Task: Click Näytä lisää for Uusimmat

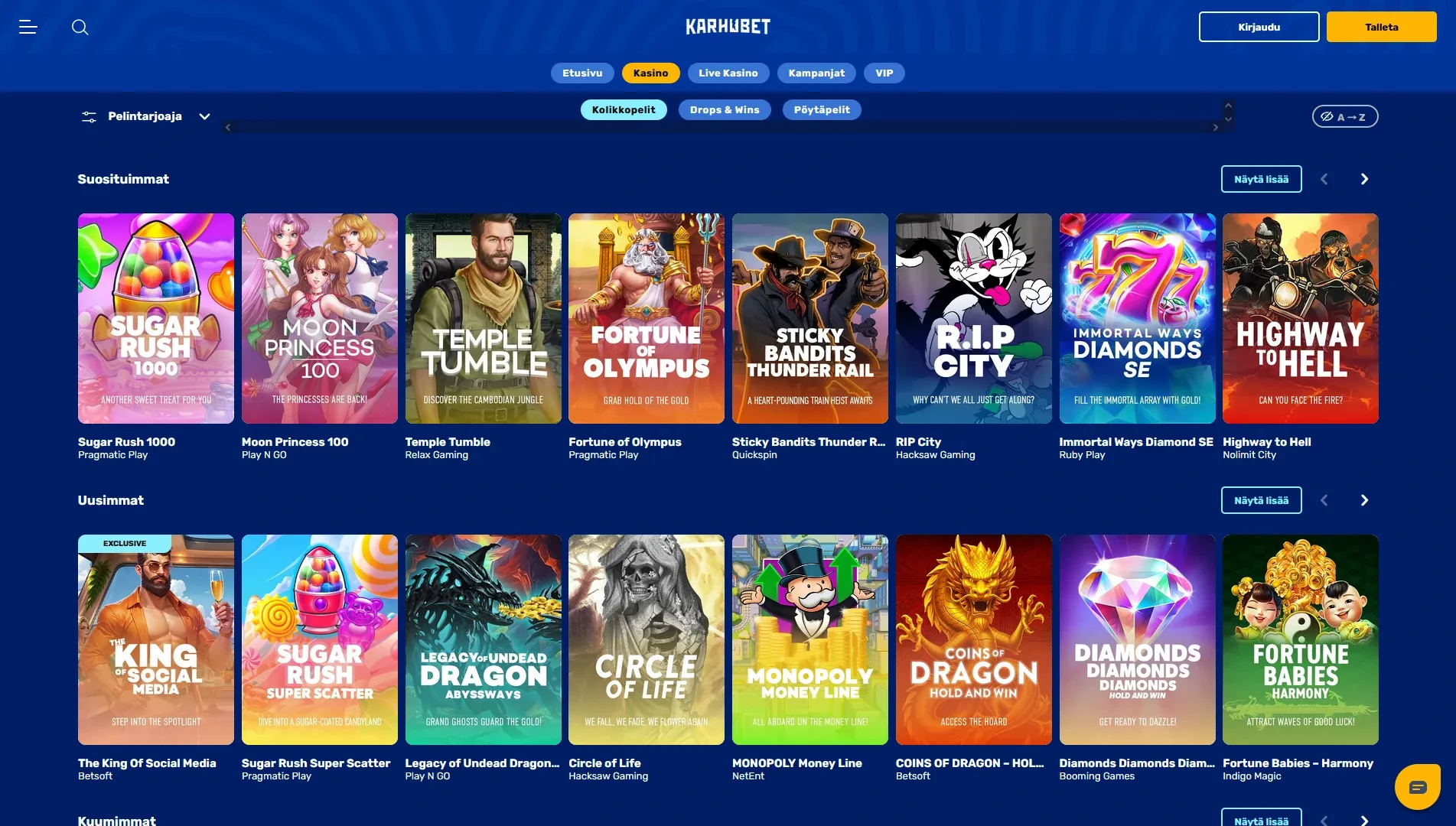Action: pos(1261,500)
